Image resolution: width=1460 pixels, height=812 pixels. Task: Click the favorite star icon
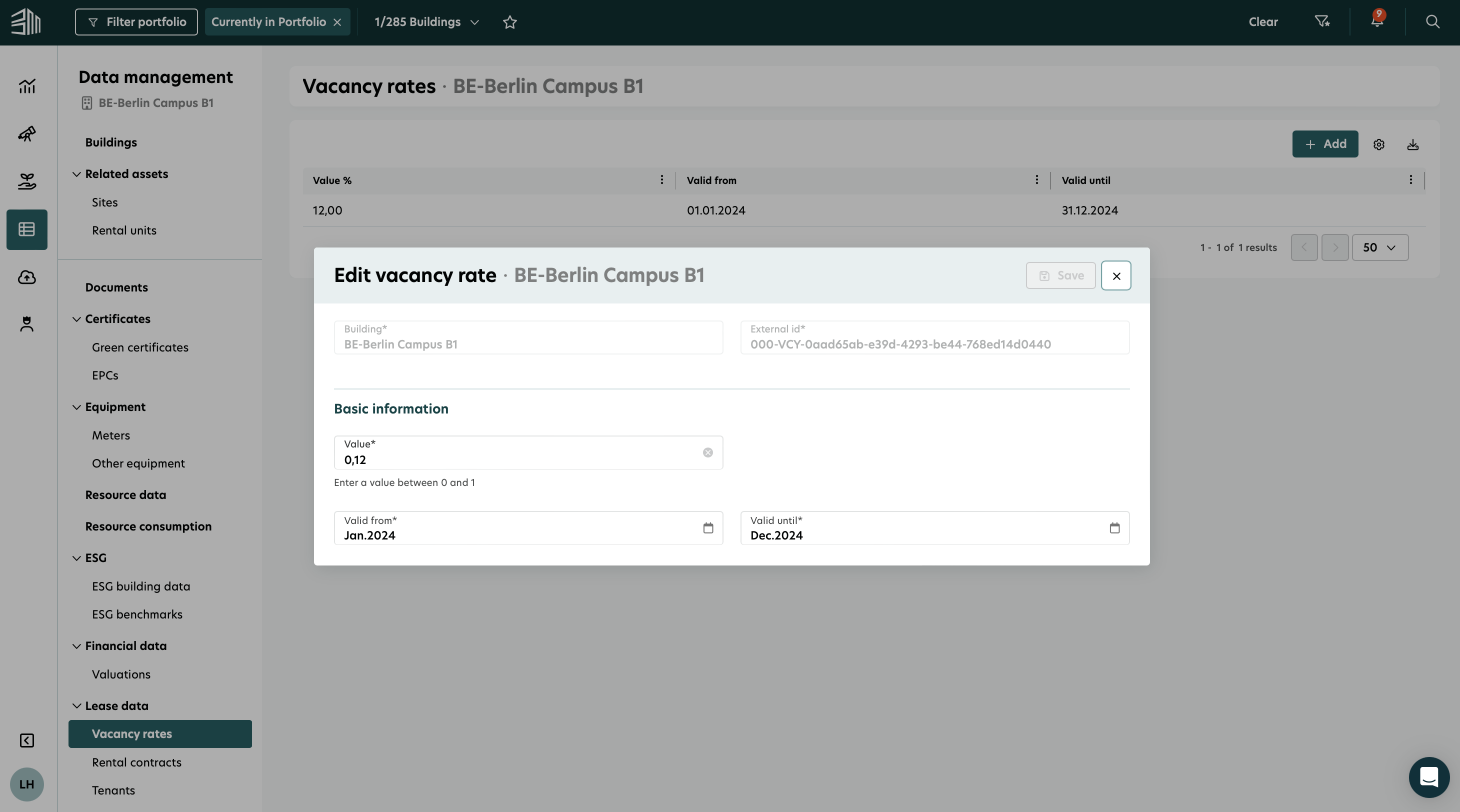509,22
